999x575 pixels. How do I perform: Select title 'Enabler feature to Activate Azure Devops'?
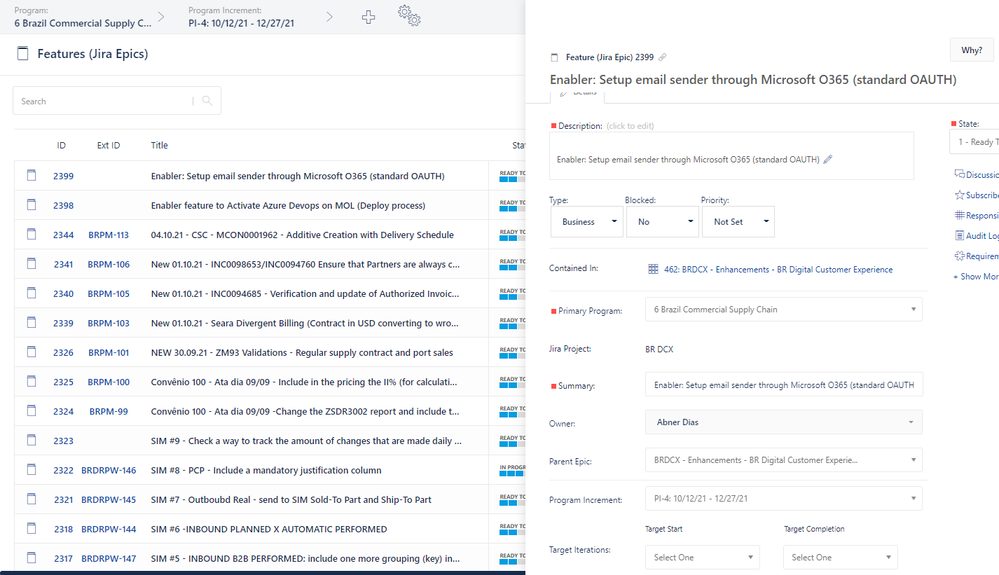(x=288, y=206)
